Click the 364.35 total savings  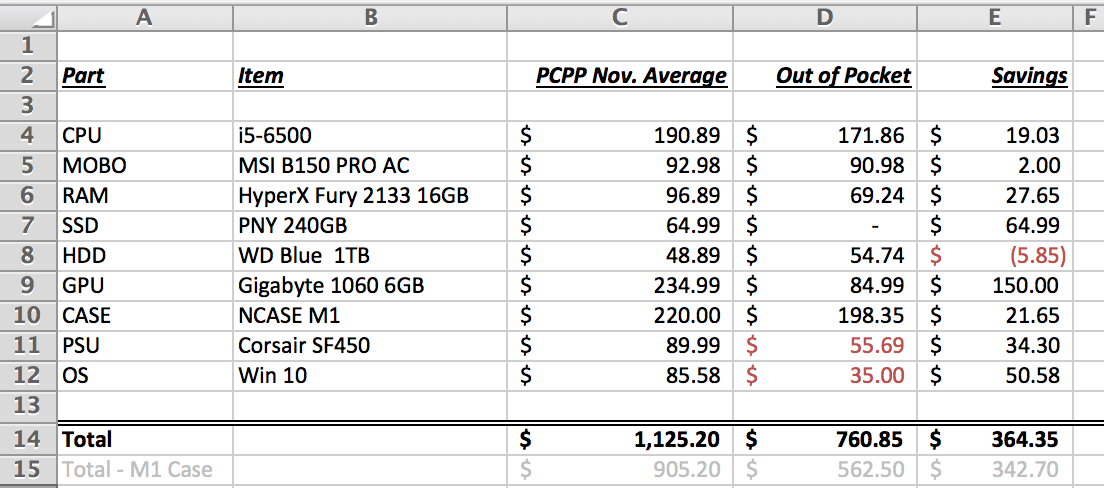1027,440
